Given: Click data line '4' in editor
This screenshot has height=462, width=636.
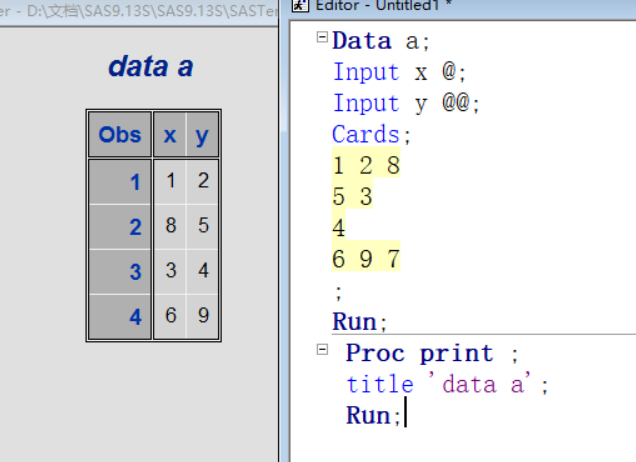Looking at the screenshot, I should tap(339, 228).
